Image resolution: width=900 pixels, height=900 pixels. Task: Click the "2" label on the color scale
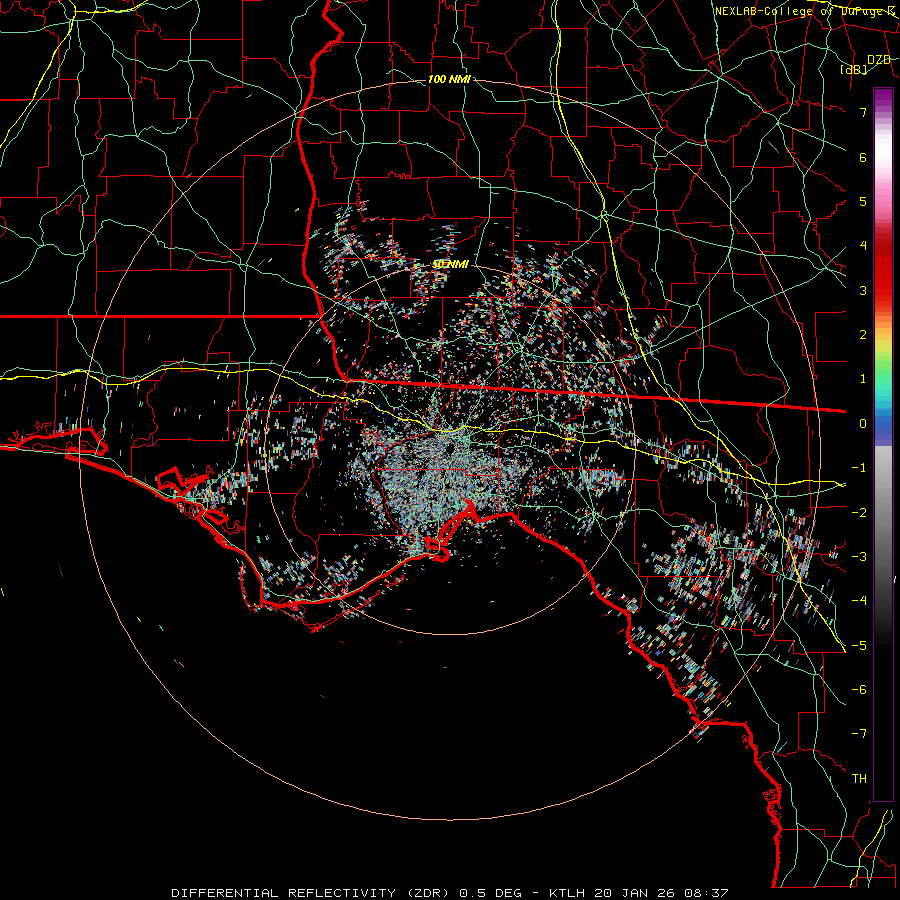(x=863, y=335)
